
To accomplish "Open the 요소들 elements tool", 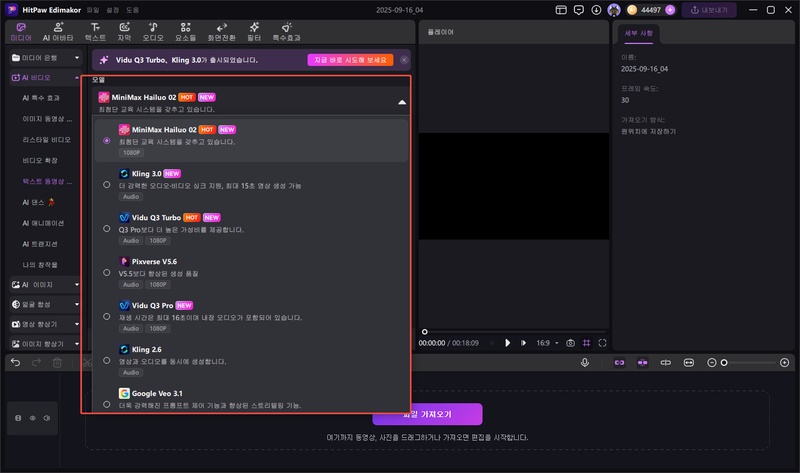I will pos(185,32).
